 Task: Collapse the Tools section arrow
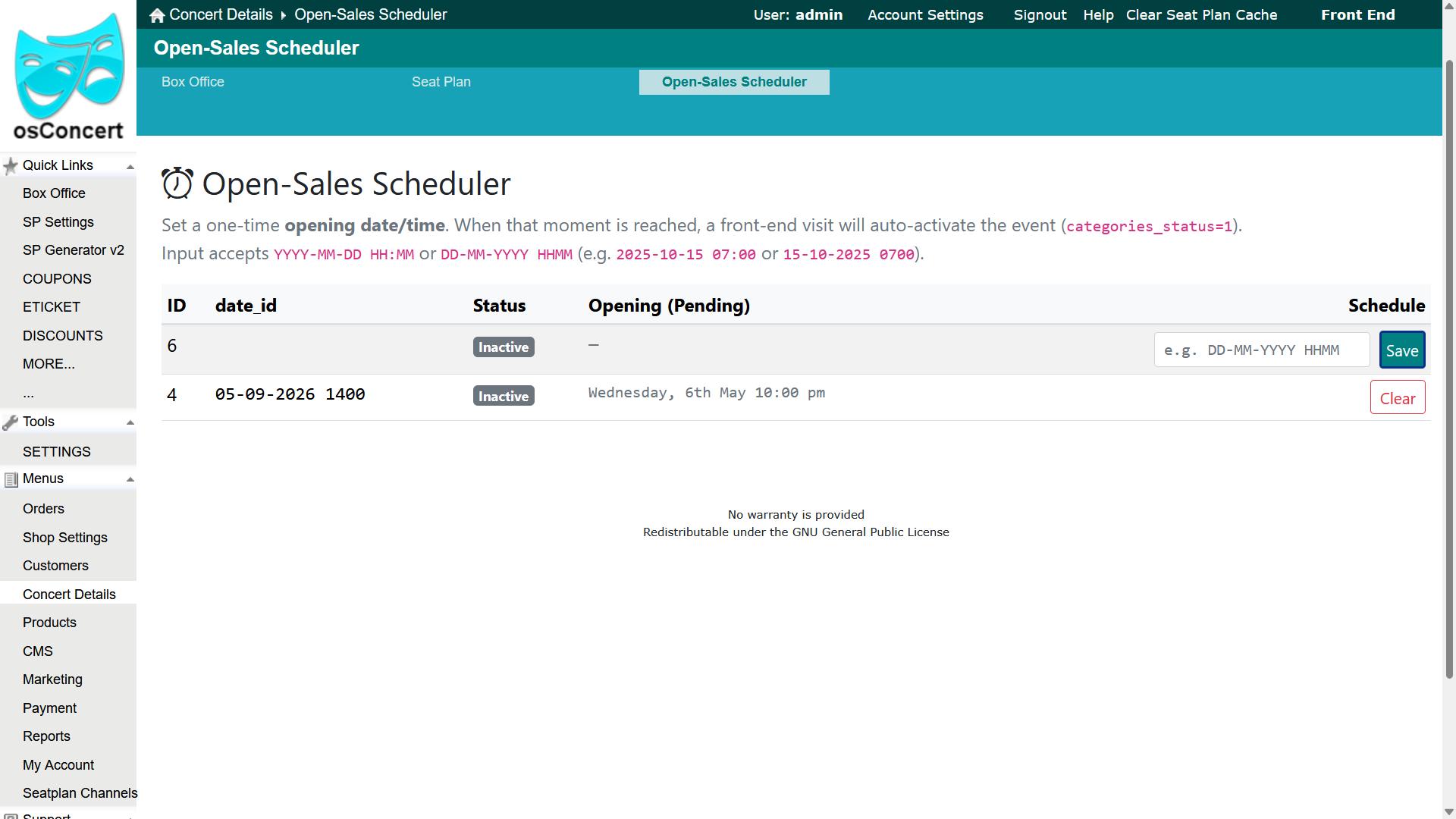point(130,422)
